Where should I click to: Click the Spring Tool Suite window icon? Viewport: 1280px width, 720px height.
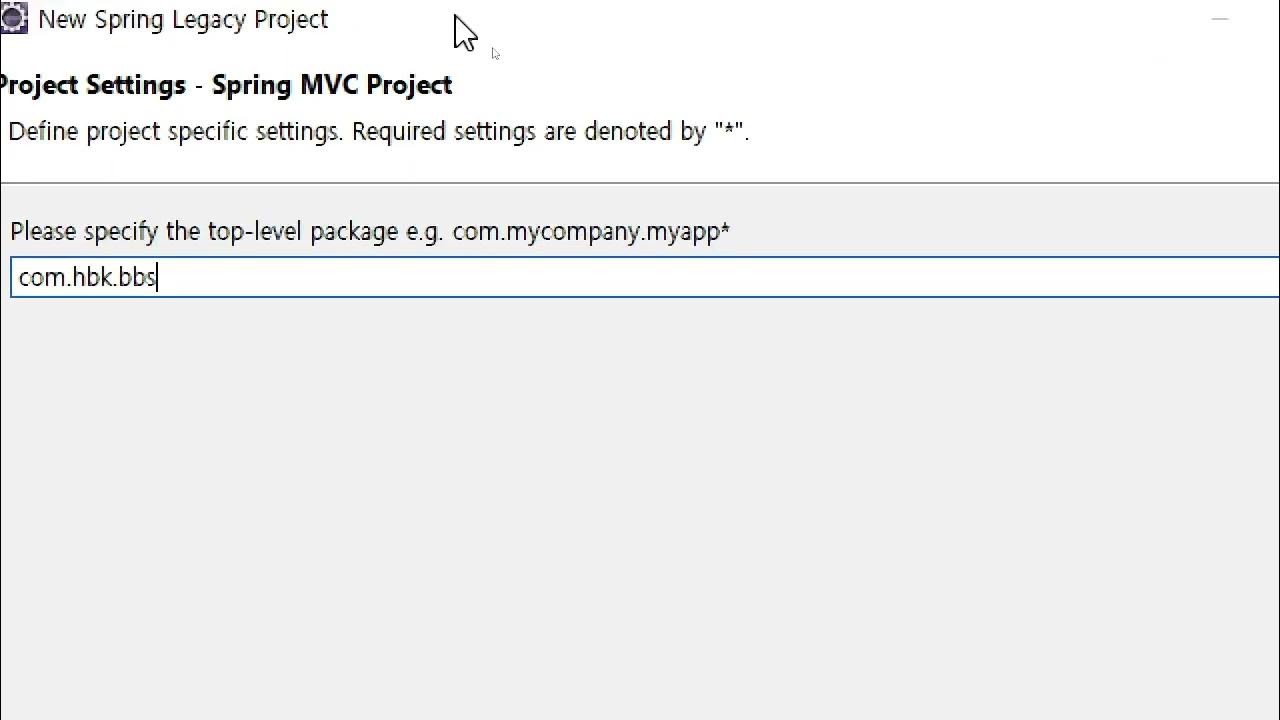pyautogui.click(x=13, y=19)
